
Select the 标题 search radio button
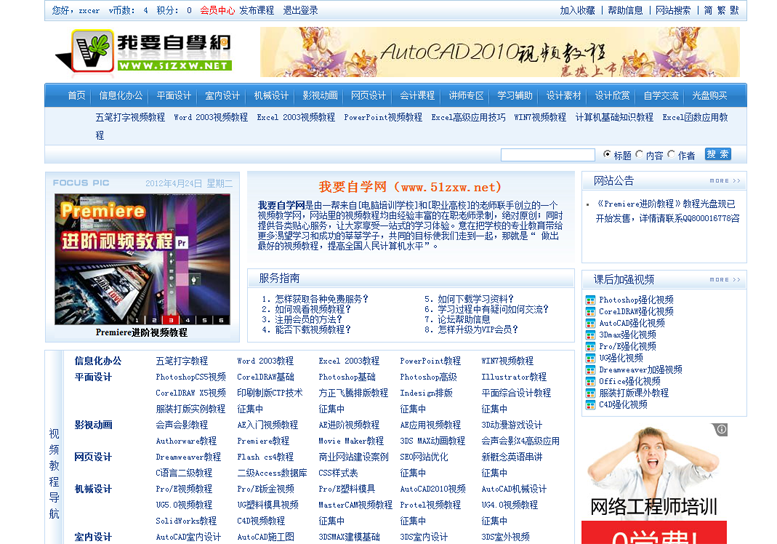607,155
